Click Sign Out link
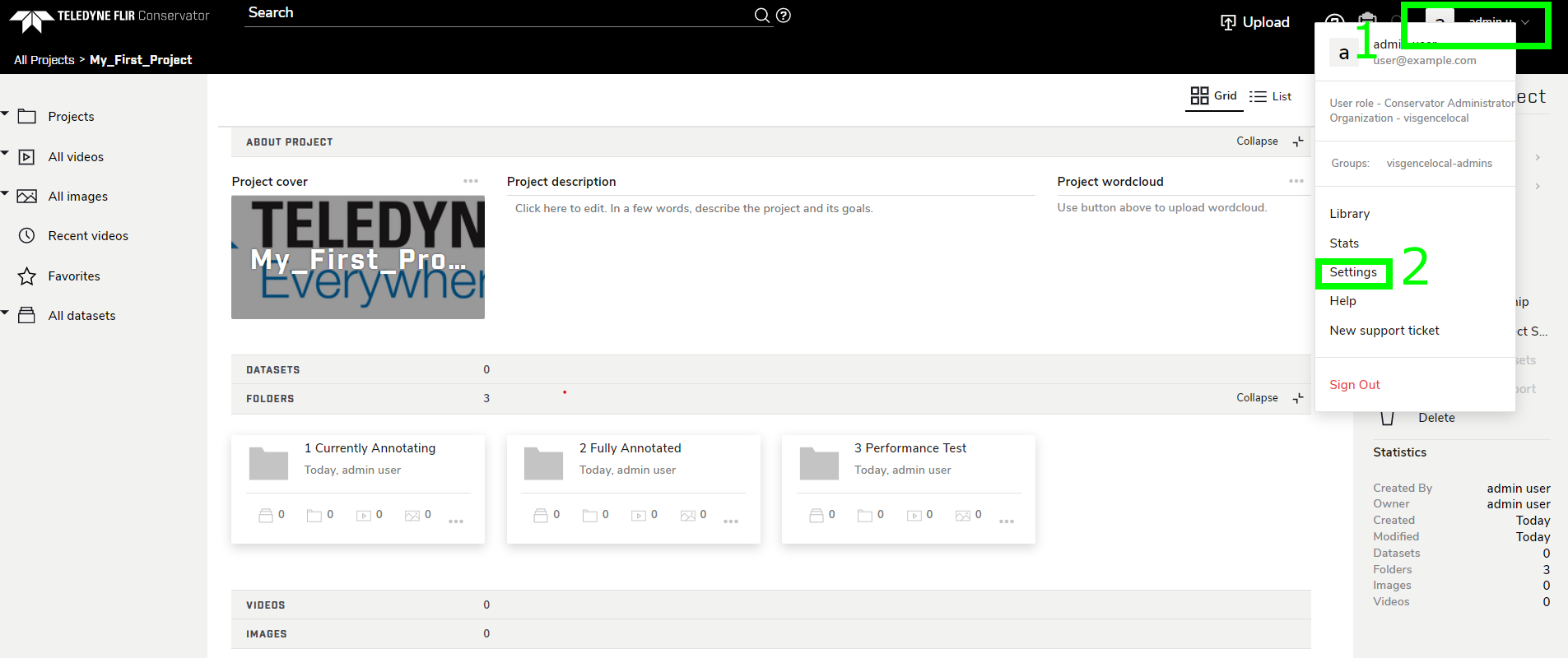This screenshot has height=658, width=1568. (1354, 385)
